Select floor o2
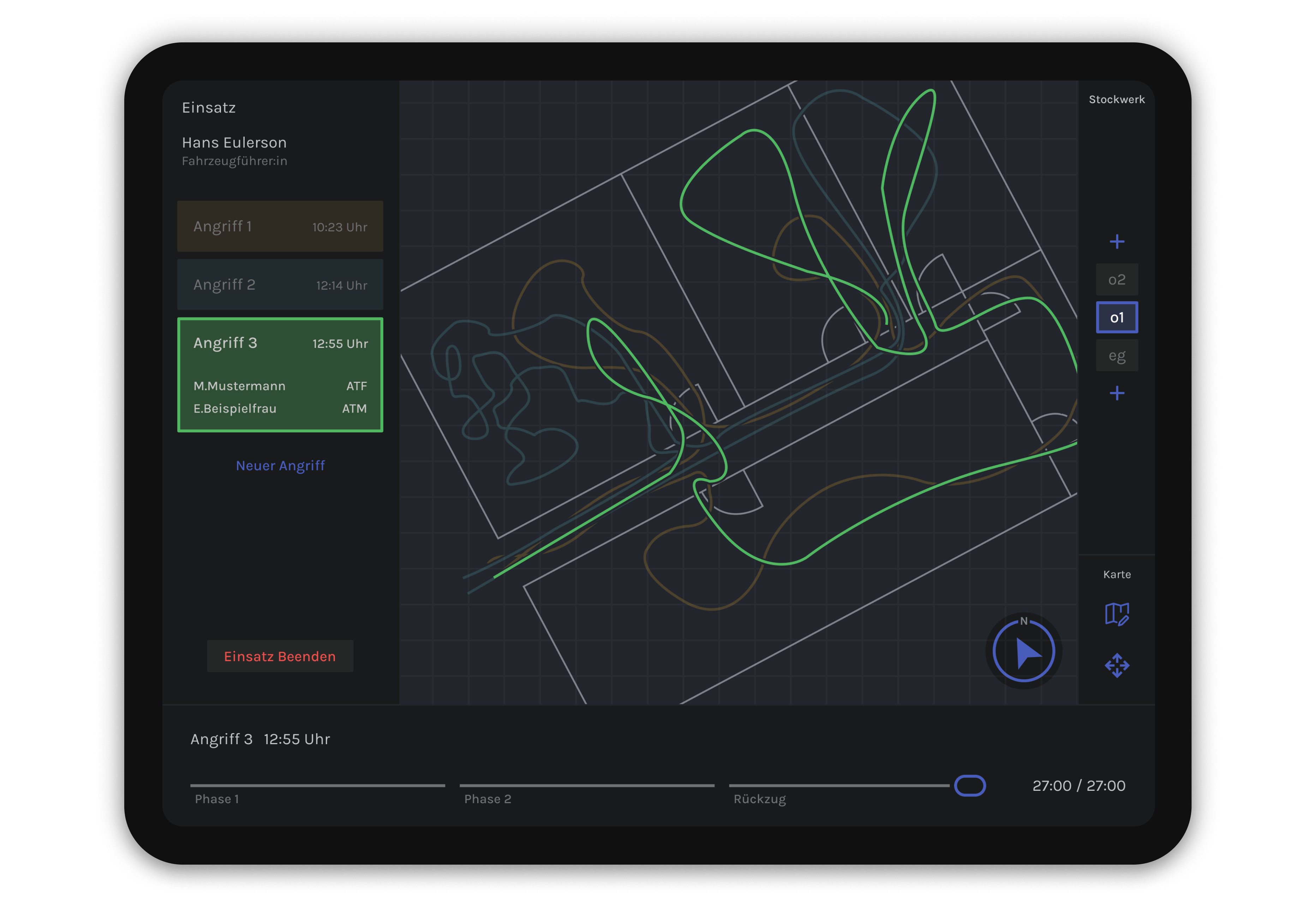 click(x=1117, y=280)
